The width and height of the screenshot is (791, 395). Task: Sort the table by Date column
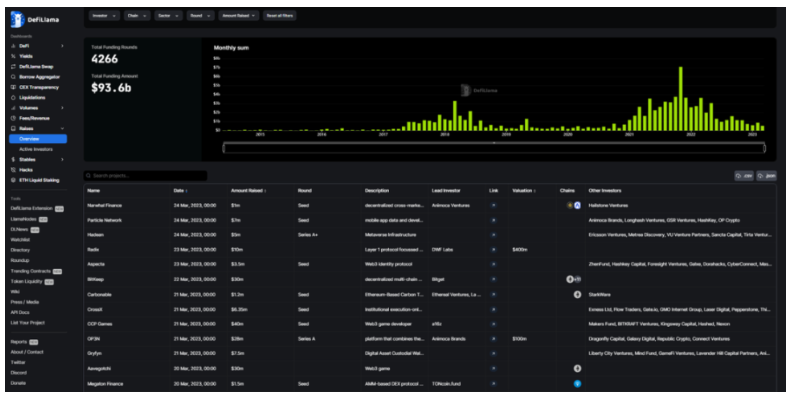click(x=180, y=191)
